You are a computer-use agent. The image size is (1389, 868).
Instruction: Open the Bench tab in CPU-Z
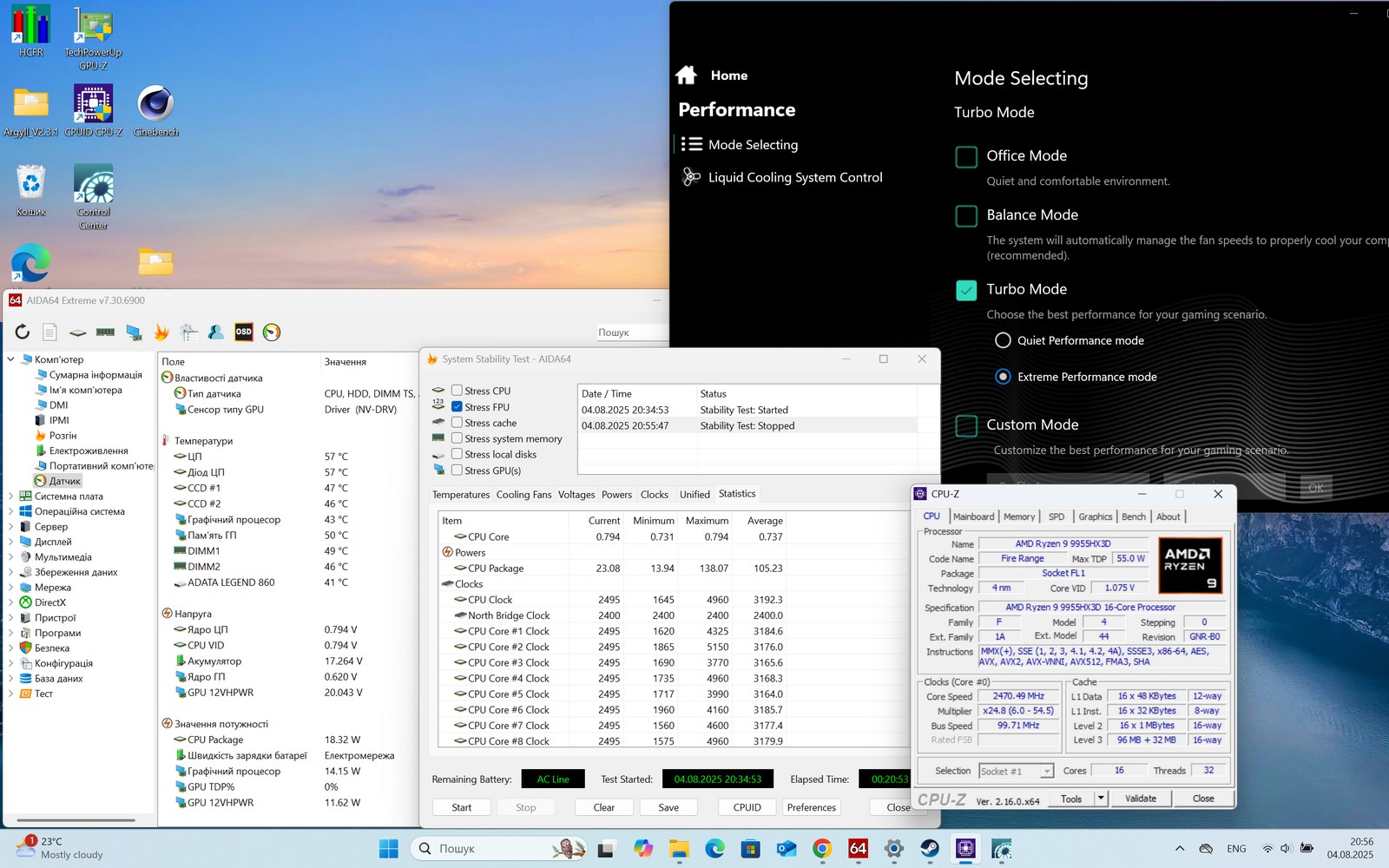1134,516
